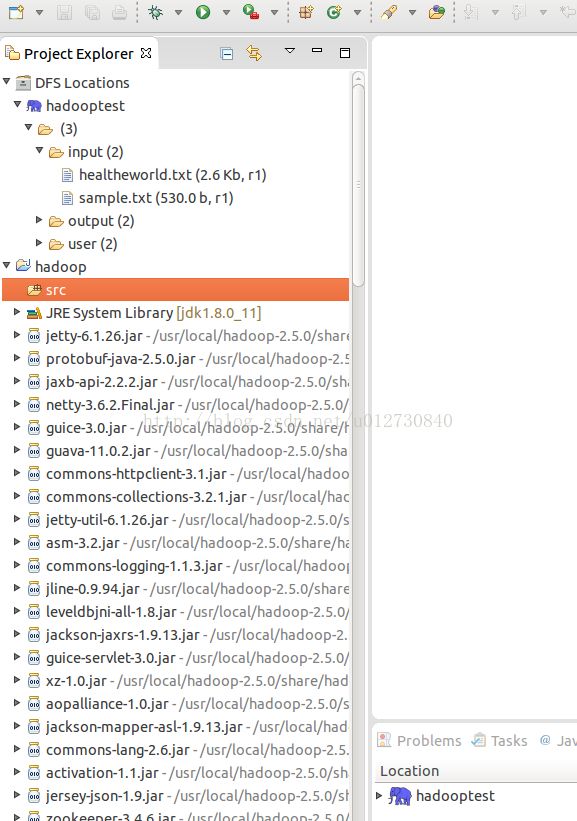Click the jetty-util-6.1.26.jar jar icon
This screenshot has height=821, width=577.
[34, 520]
